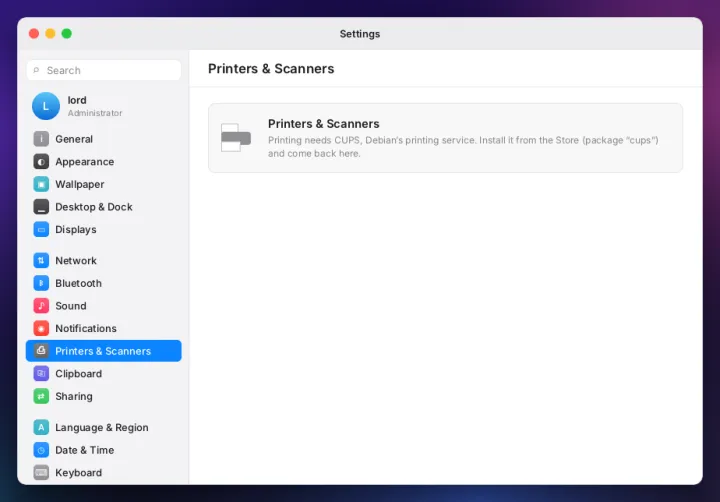
Task: Open Appearance settings label
Action: (x=84, y=162)
